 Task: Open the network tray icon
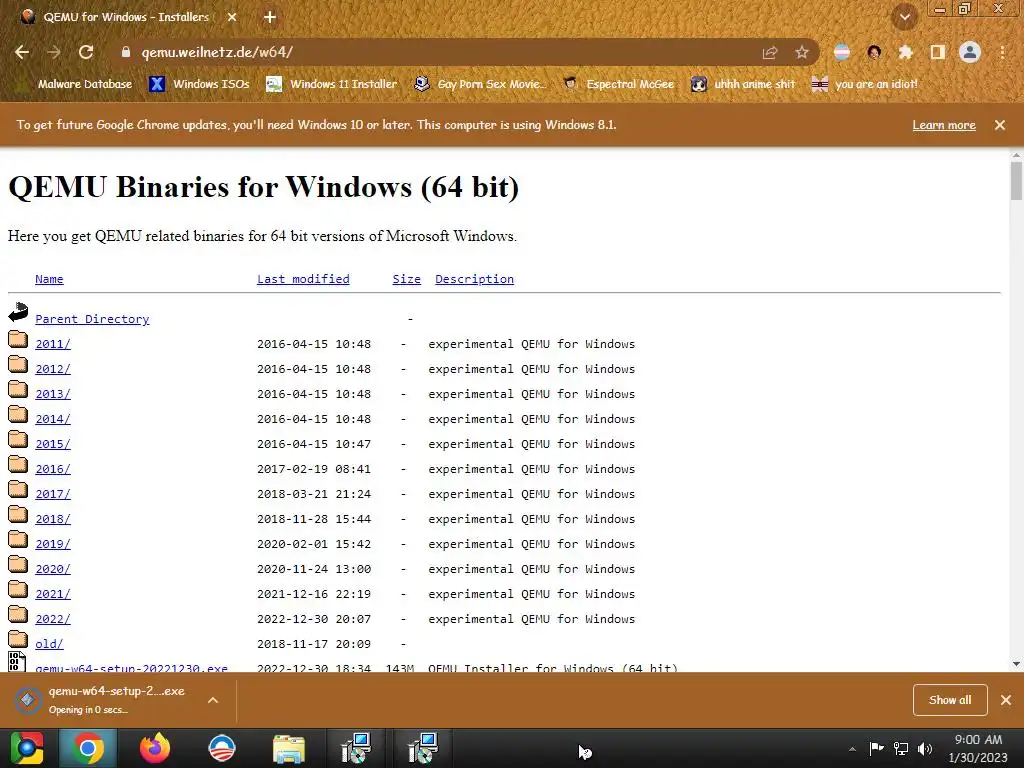(901, 749)
